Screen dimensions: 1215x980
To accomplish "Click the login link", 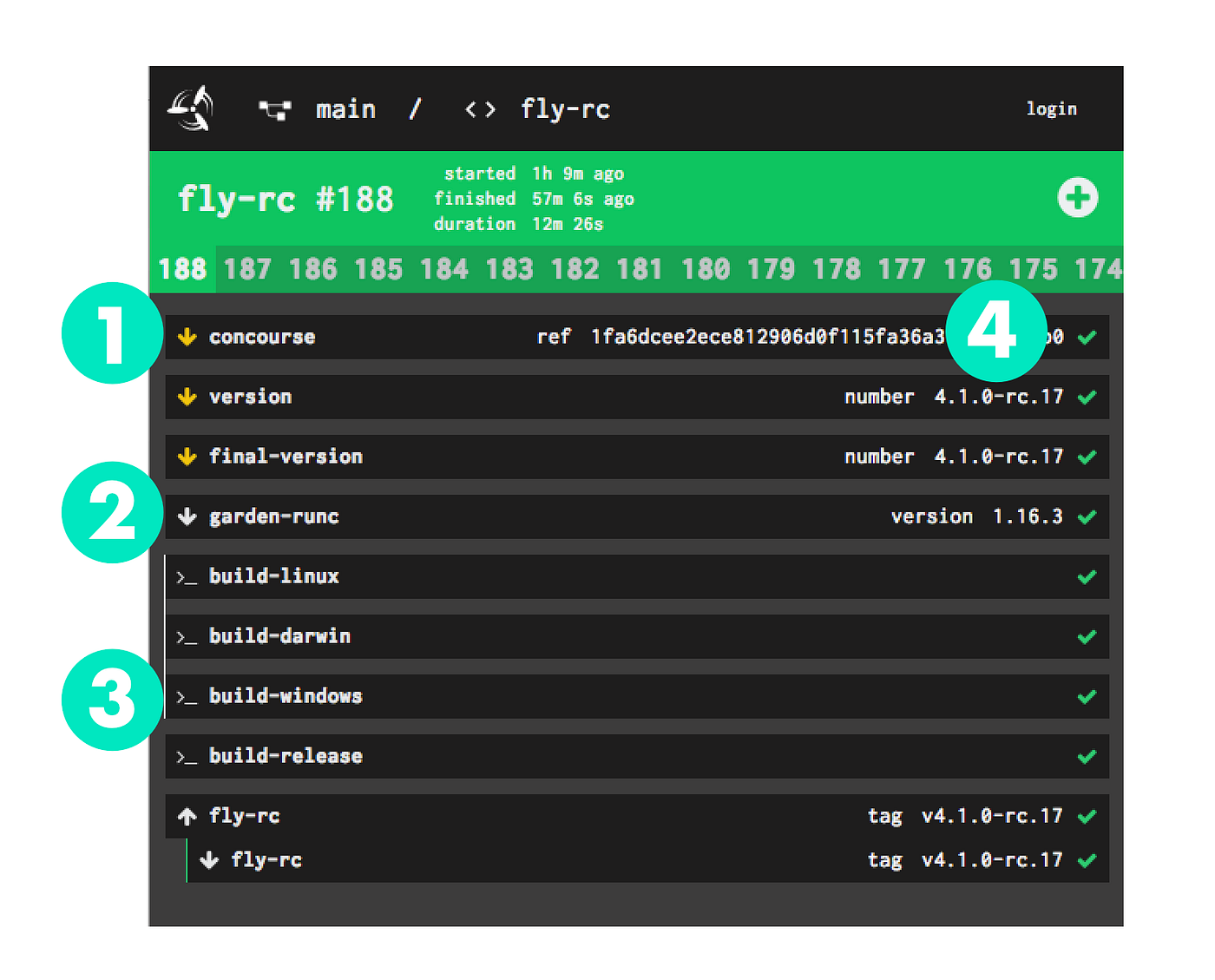I will pyautogui.click(x=1051, y=109).
